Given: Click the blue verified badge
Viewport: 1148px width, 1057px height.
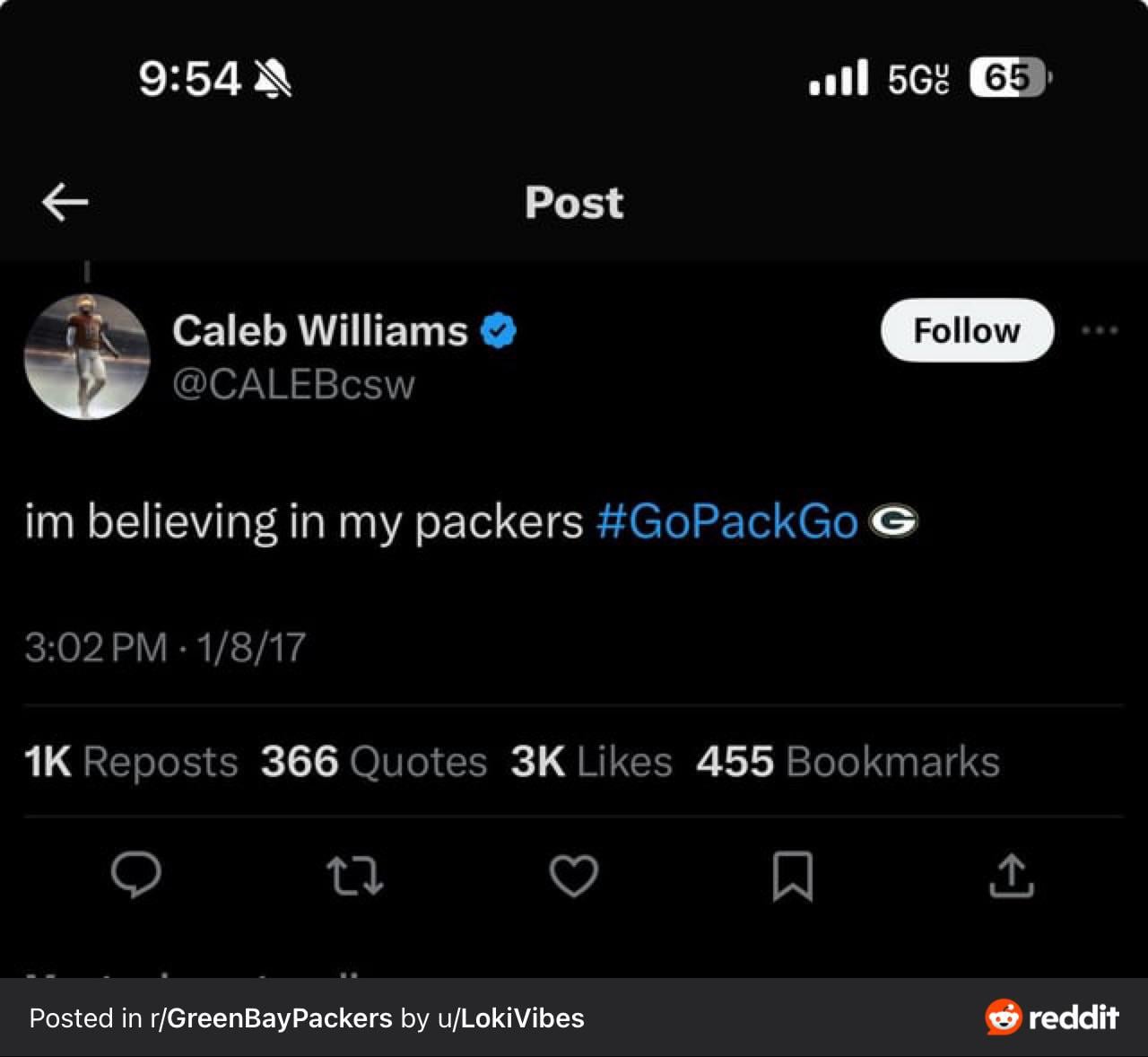Looking at the screenshot, I should click(x=499, y=331).
